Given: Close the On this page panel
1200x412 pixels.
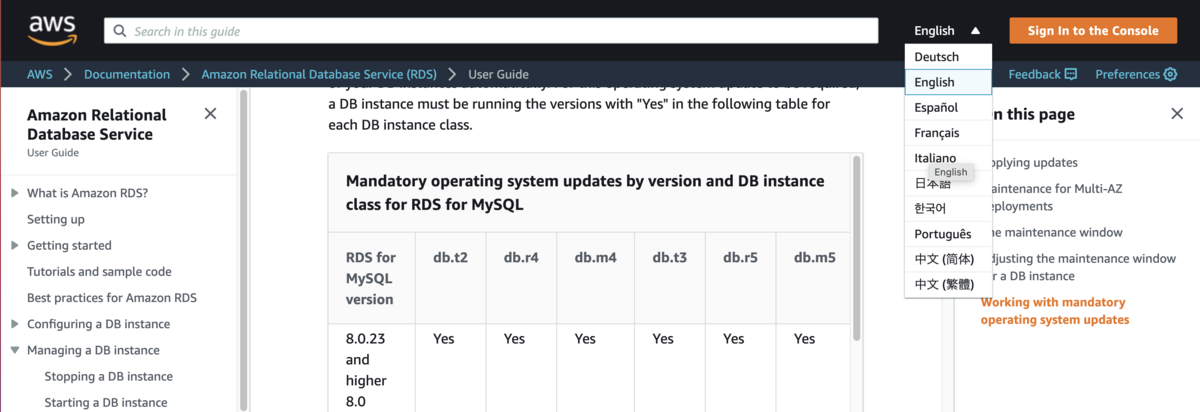Looking at the screenshot, I should pos(1177,114).
